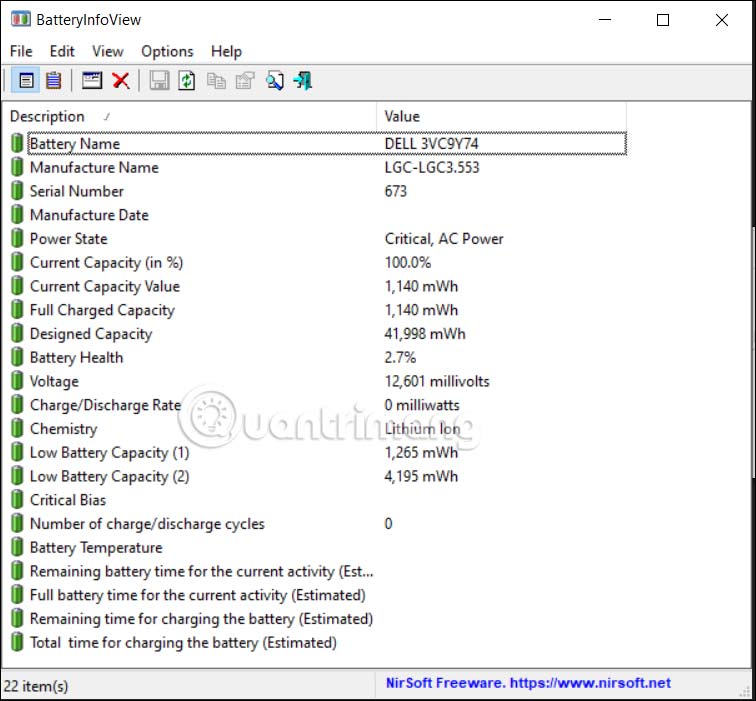Click the Properties toolbar icon
Screen dimensions: 756x701
pos(245,80)
